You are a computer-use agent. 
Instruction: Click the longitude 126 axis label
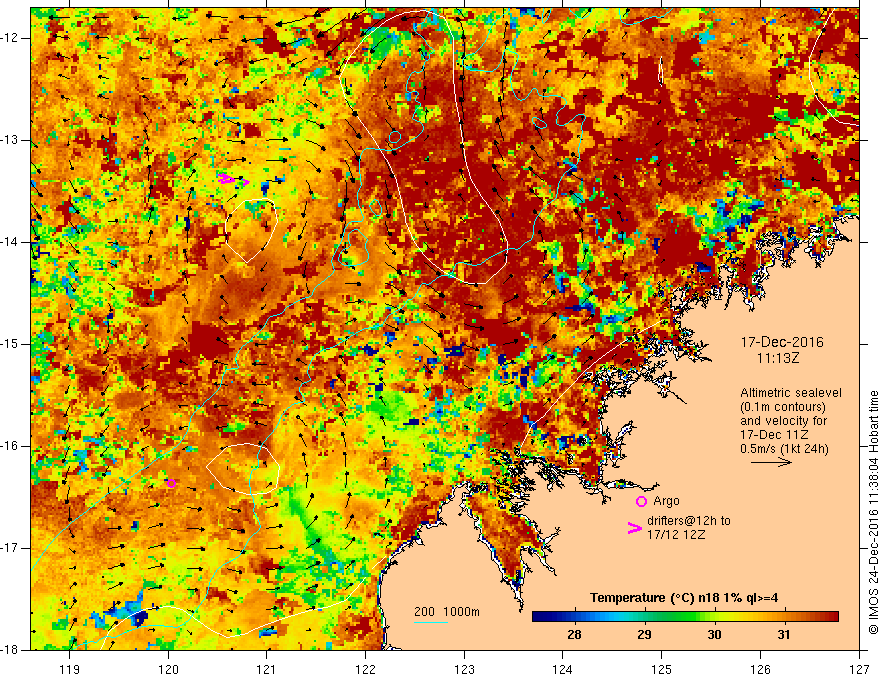point(760,669)
